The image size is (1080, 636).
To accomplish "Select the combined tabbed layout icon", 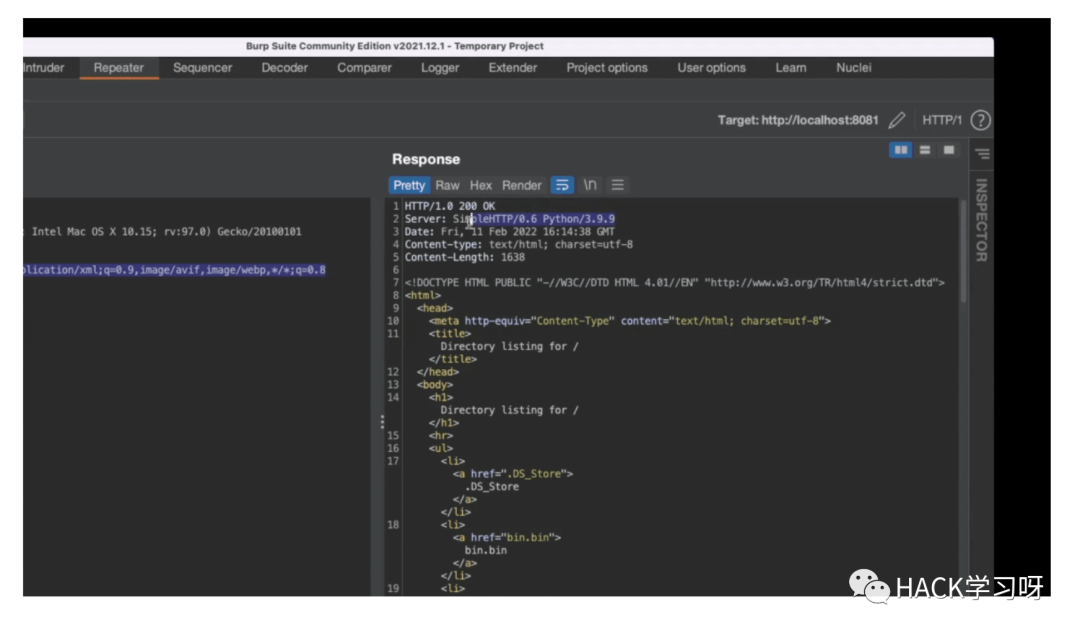I will pos(948,150).
